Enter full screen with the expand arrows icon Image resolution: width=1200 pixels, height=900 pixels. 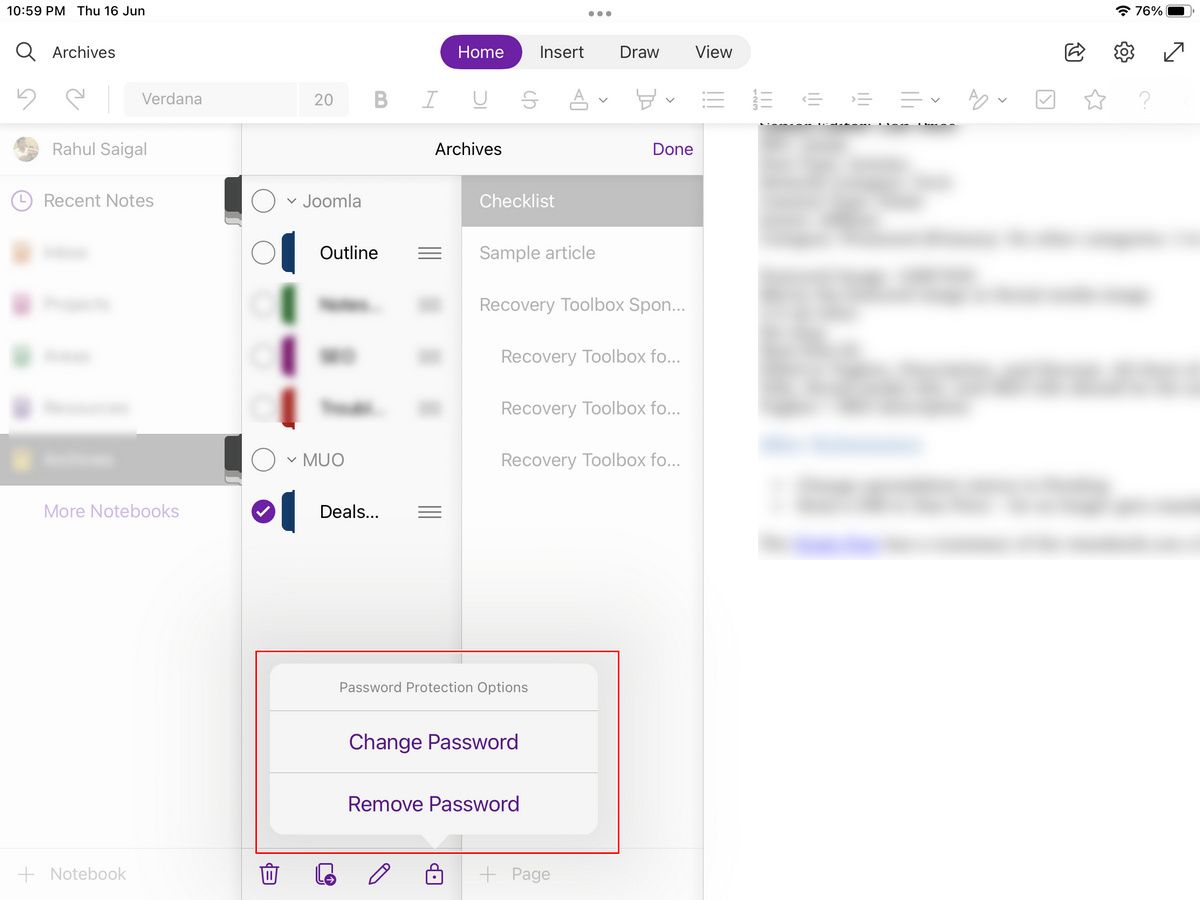(1174, 52)
